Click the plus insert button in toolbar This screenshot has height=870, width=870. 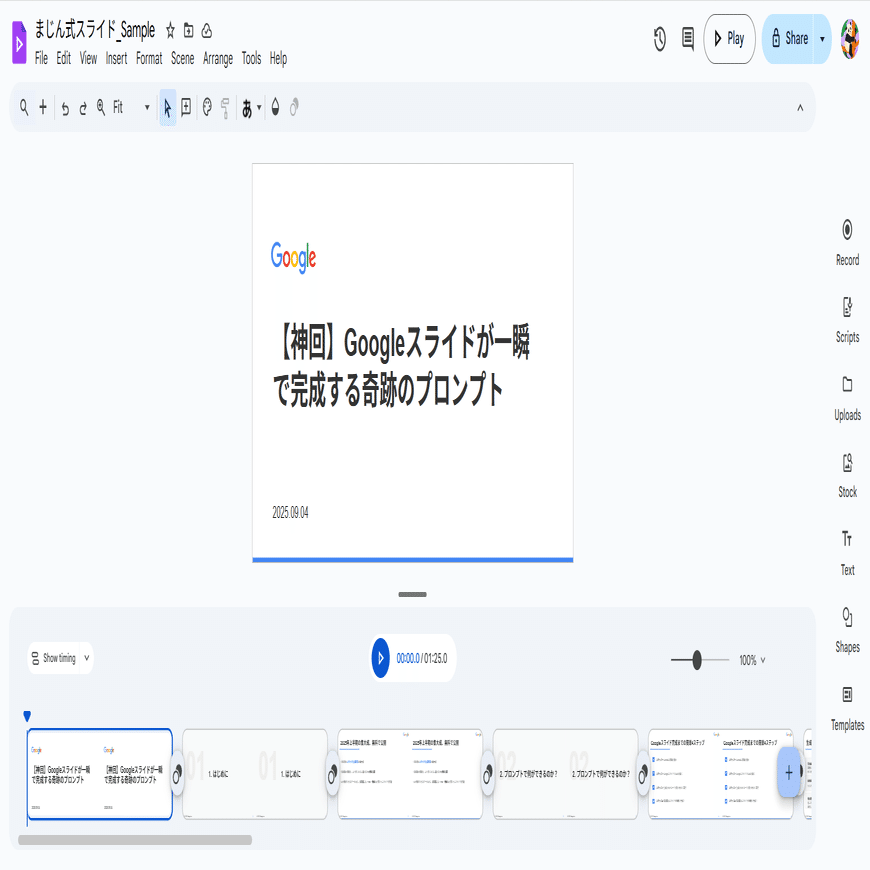click(43, 107)
